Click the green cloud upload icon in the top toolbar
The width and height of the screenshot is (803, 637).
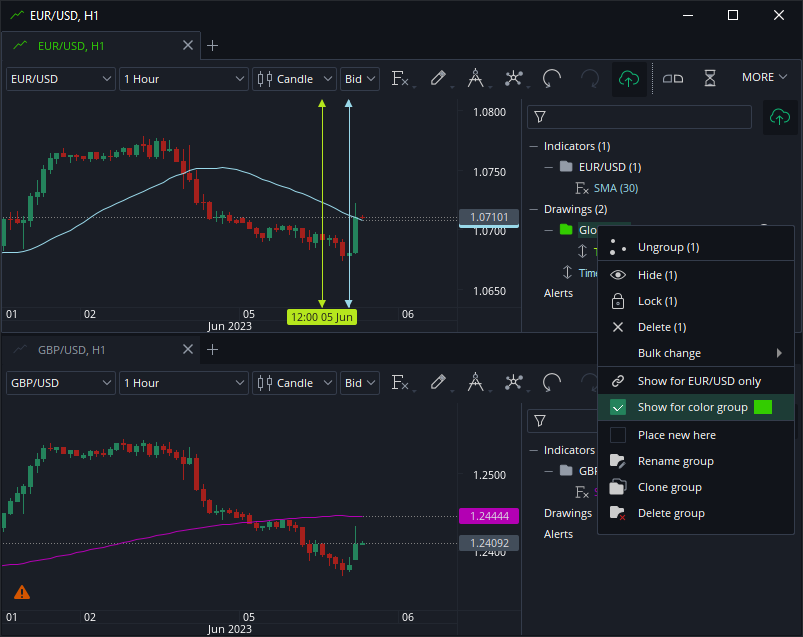(628, 78)
